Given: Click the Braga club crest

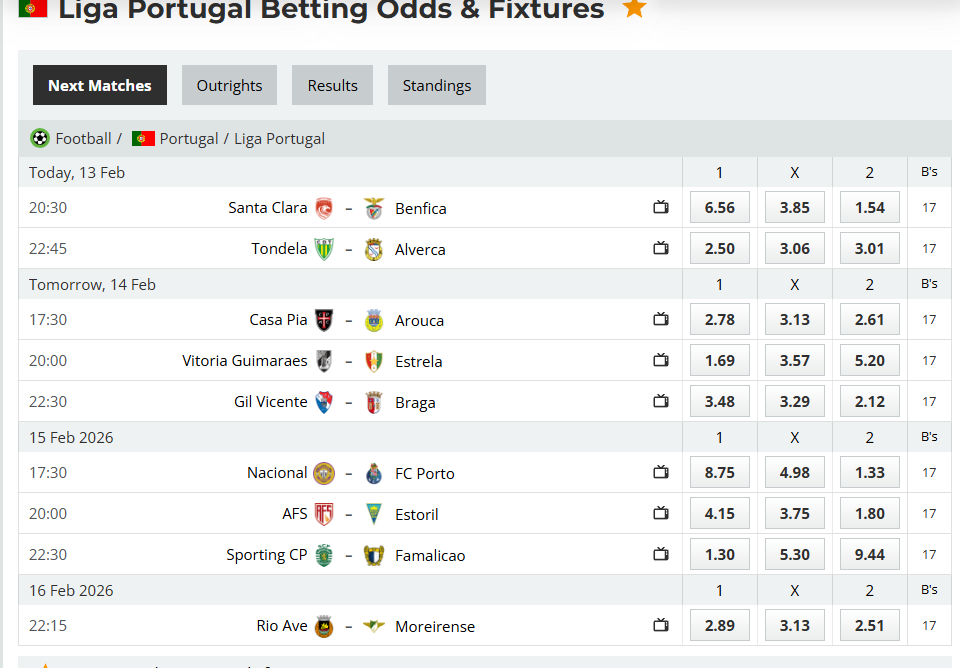Looking at the screenshot, I should click(x=373, y=401).
